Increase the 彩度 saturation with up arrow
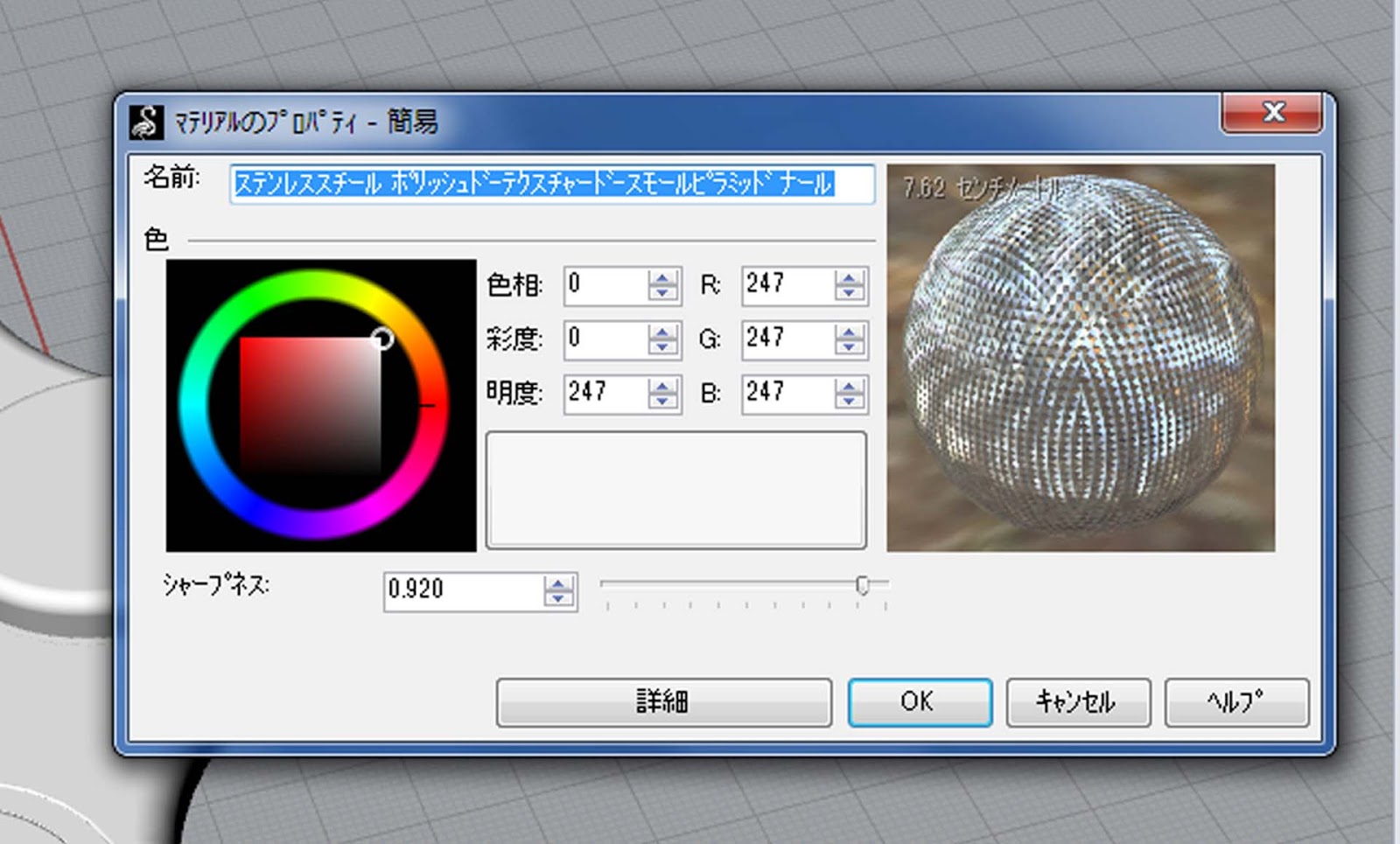The image size is (1400, 844). click(663, 331)
